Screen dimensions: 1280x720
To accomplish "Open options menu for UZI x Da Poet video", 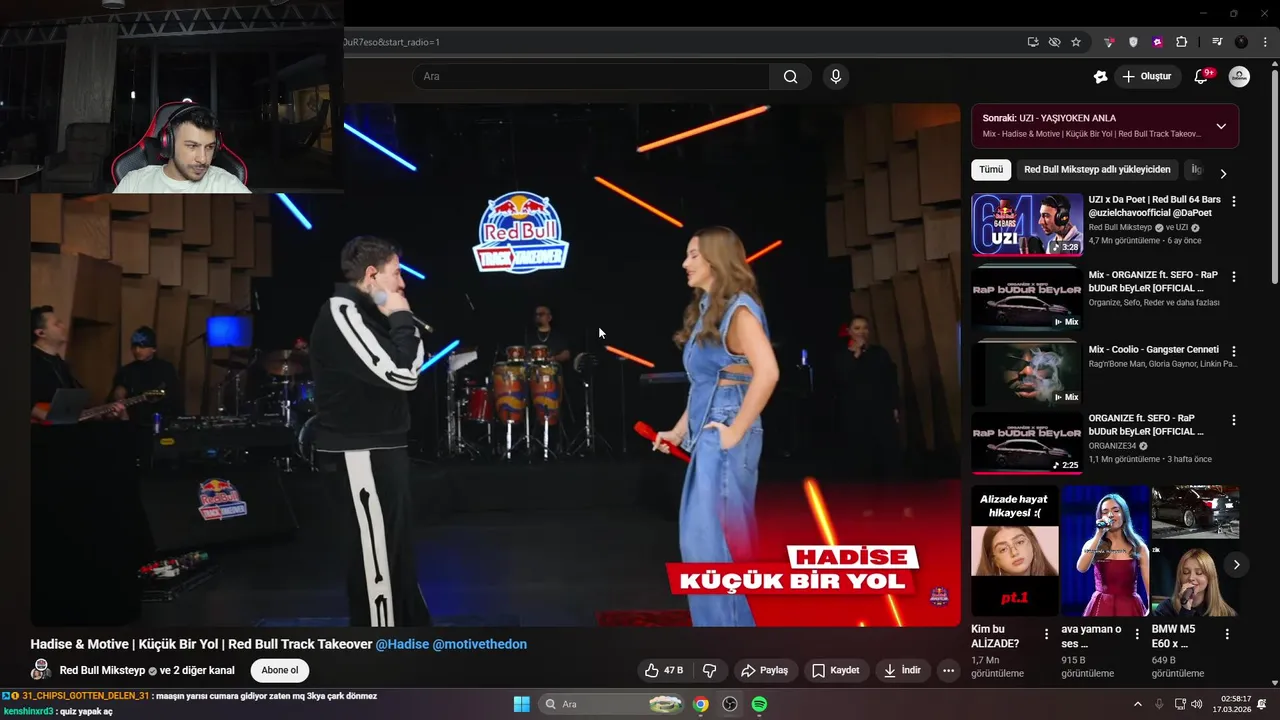I will pyautogui.click(x=1233, y=201).
